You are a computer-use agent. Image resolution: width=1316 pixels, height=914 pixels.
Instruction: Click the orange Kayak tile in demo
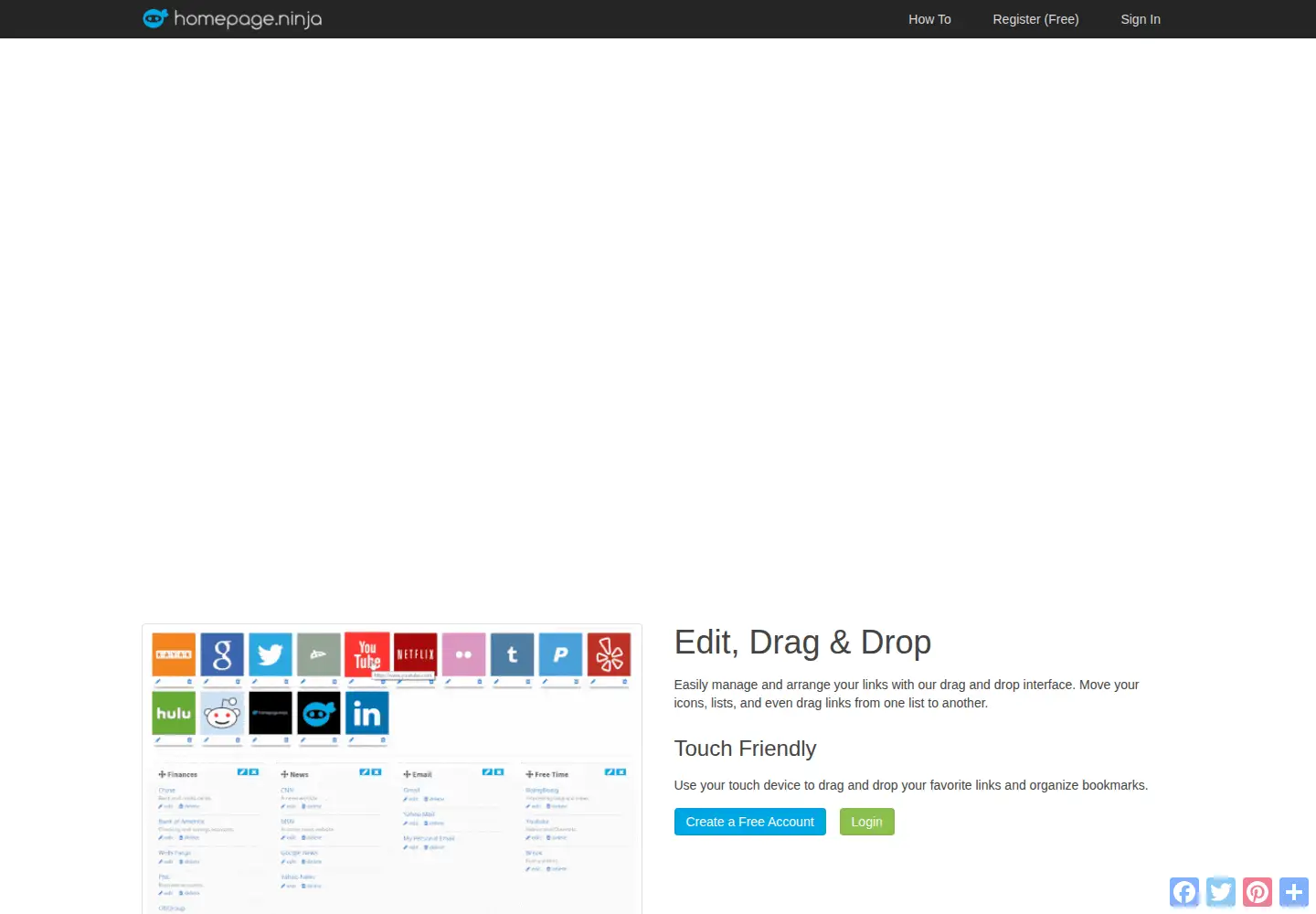click(174, 654)
